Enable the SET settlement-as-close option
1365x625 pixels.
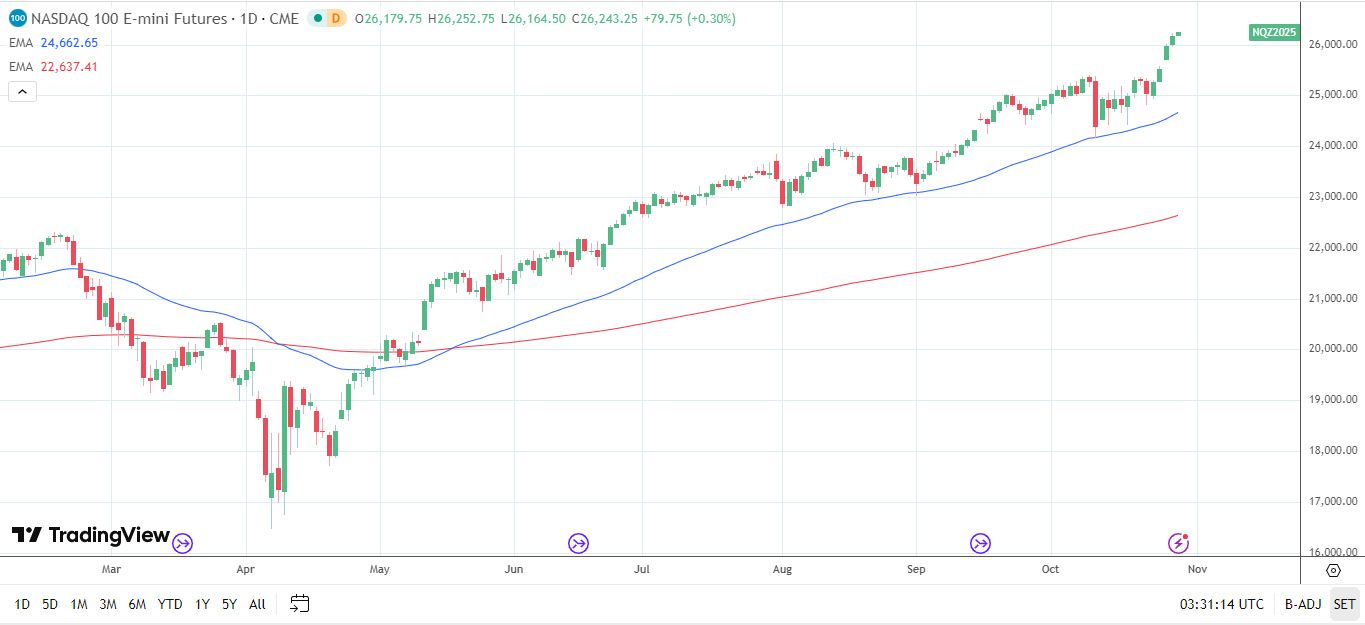point(1343,604)
